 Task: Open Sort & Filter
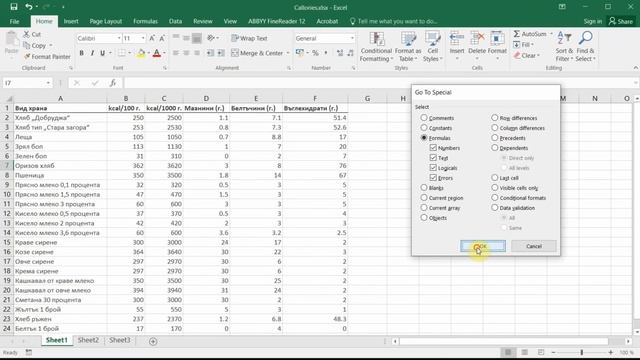[564, 47]
